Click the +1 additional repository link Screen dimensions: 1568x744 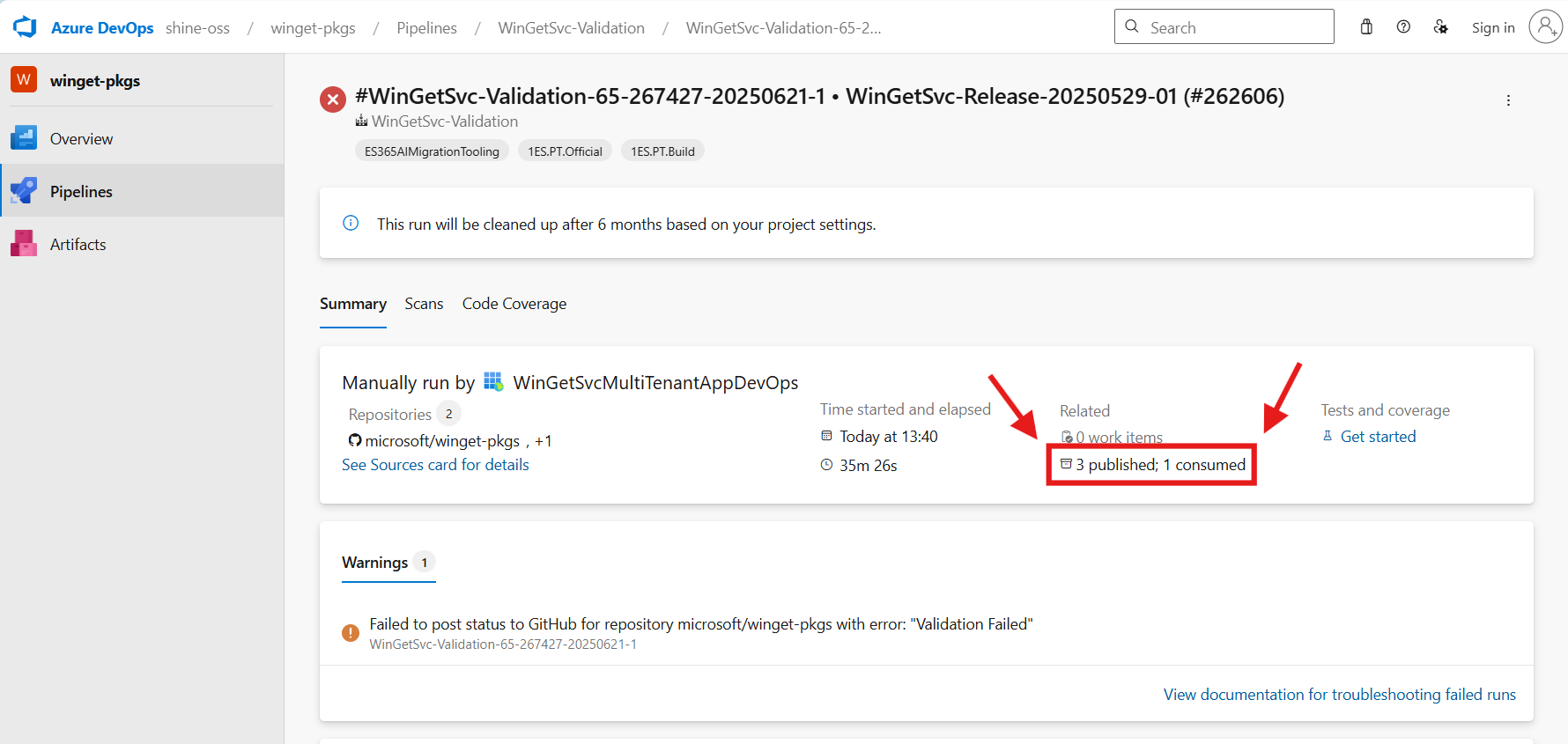point(544,441)
